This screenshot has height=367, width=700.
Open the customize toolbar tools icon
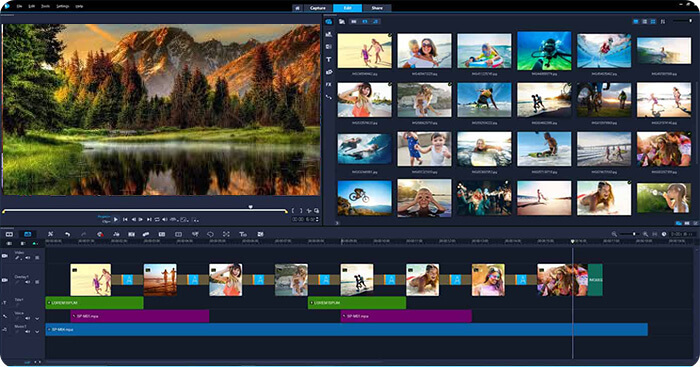tap(50, 234)
